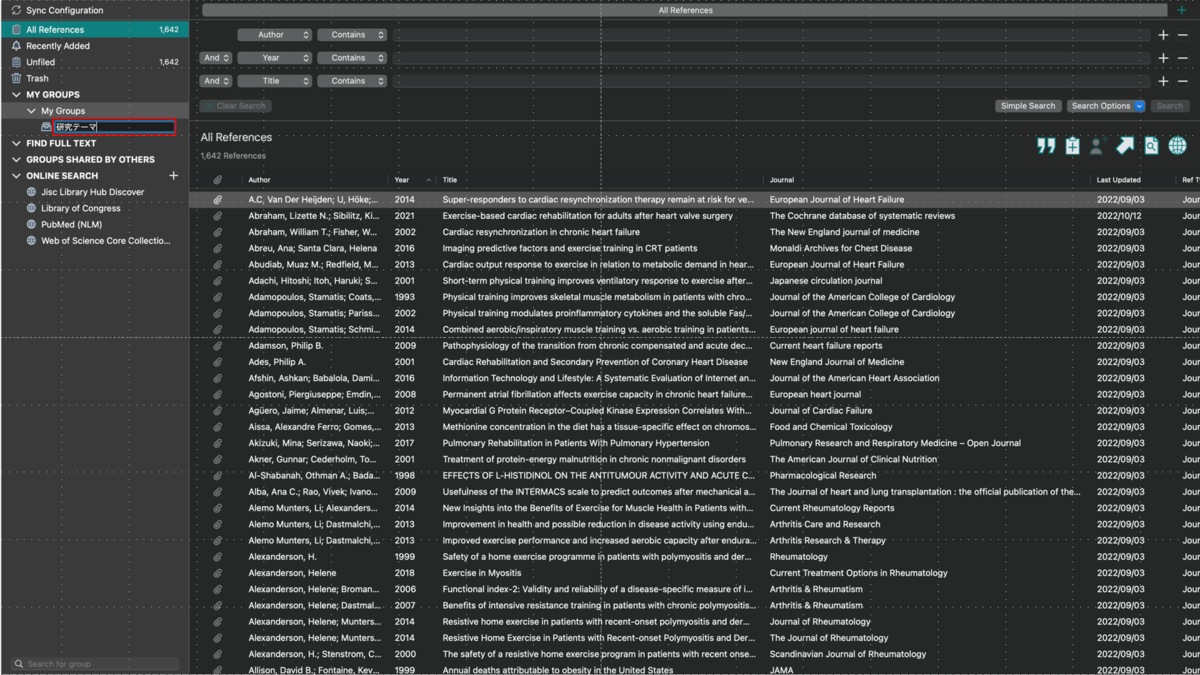Screen dimensions: 1200x675
Task: Open Contains dropdown in the Year row
Action: [x=352, y=58]
